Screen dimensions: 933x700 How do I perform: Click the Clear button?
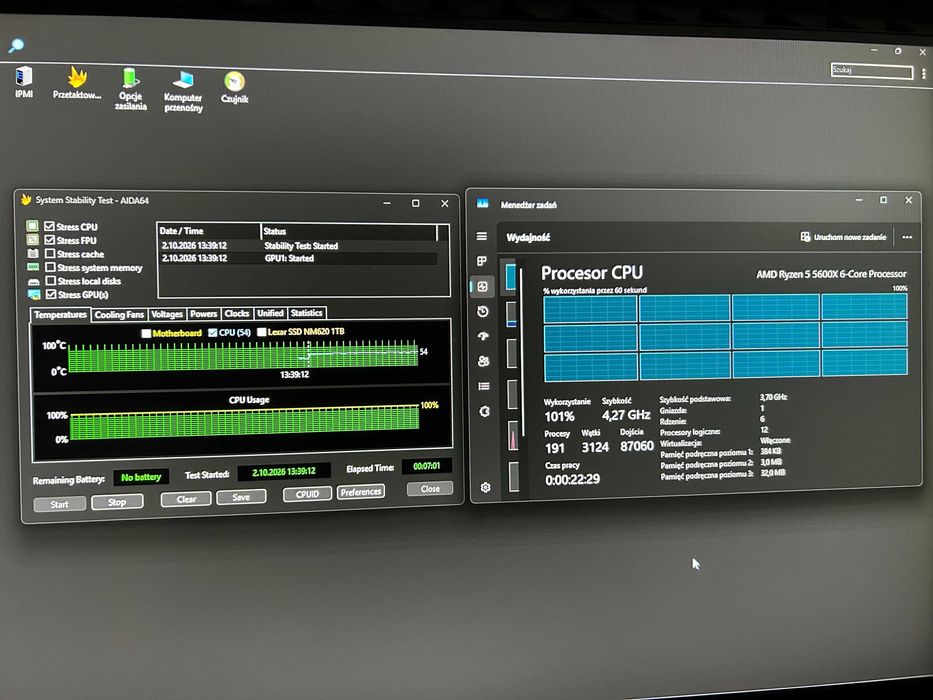(x=186, y=499)
